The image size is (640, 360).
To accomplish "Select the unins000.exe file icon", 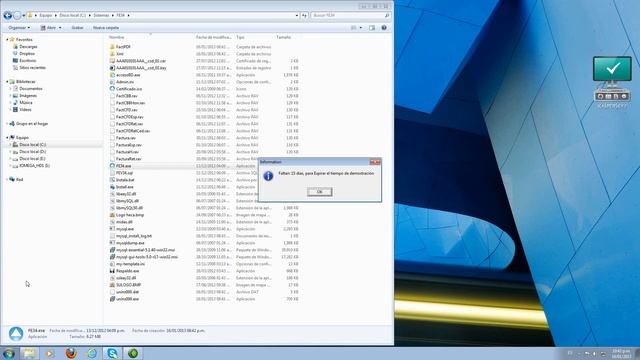I will coord(112,299).
